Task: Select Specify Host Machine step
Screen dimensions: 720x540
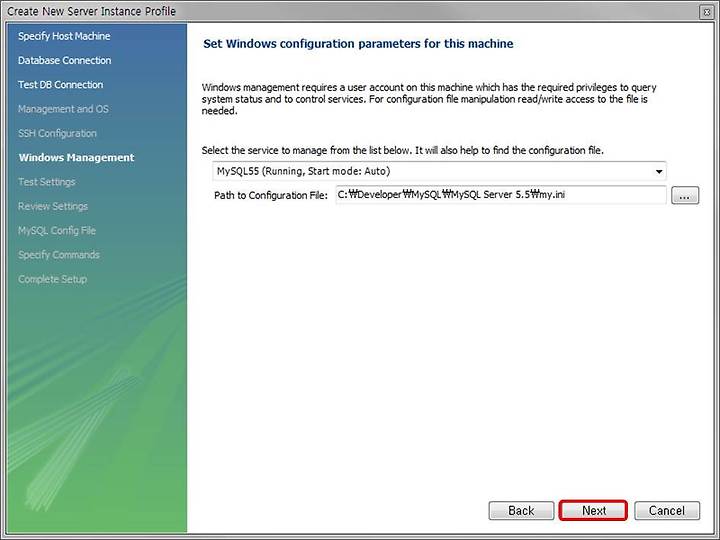Action: 64,36
